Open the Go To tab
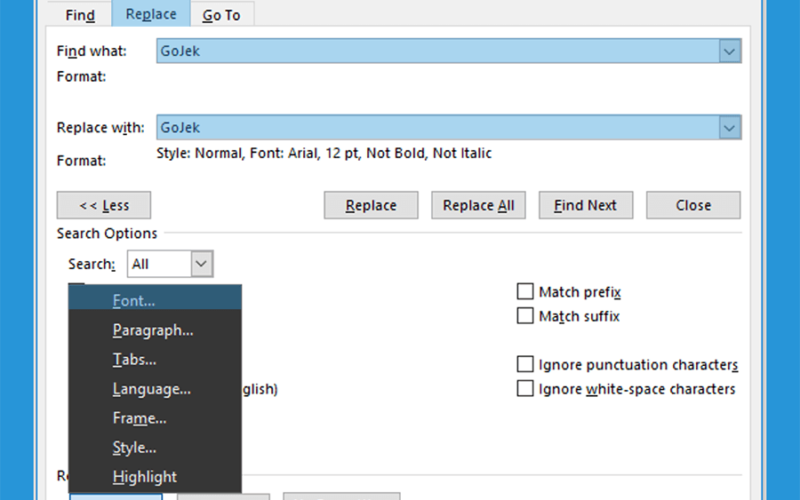Screen dimensions: 800x500 point(221,14)
